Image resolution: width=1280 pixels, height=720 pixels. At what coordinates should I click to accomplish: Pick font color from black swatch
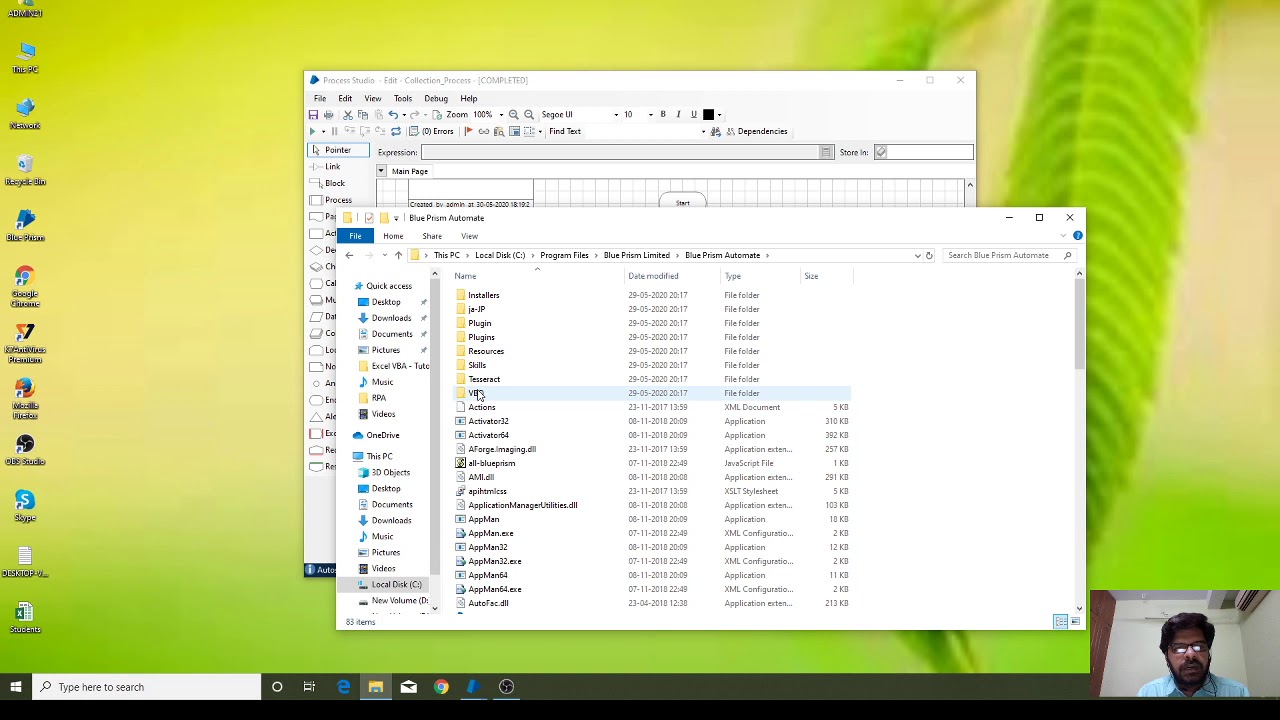709,115
